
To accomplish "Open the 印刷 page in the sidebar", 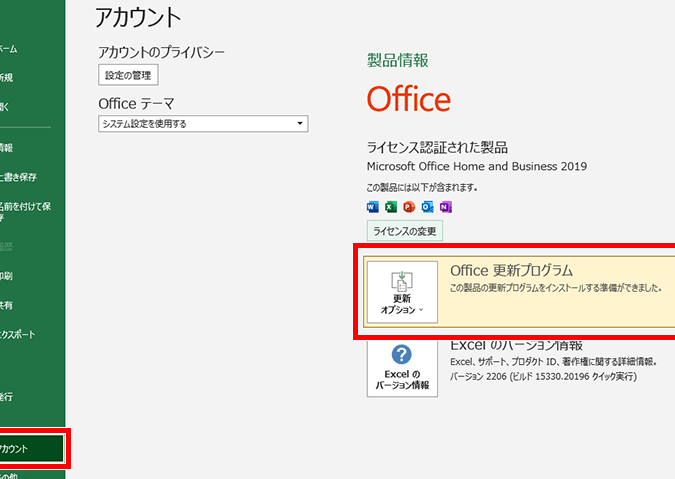I will (8, 276).
